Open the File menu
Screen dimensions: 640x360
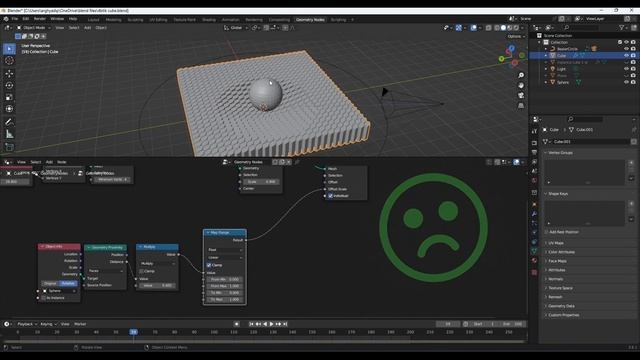(15, 19)
